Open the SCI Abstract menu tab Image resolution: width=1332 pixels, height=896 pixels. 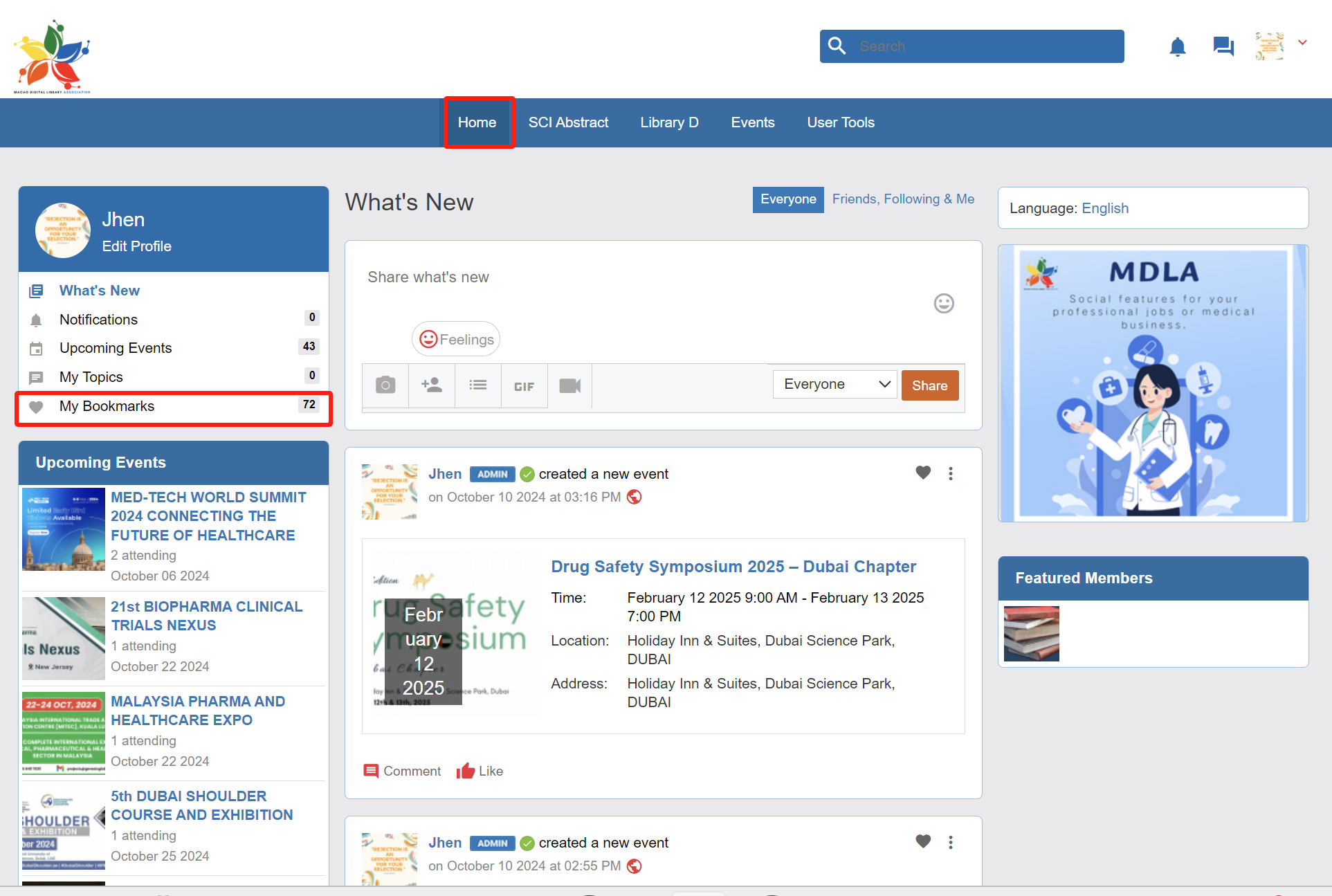tap(568, 122)
